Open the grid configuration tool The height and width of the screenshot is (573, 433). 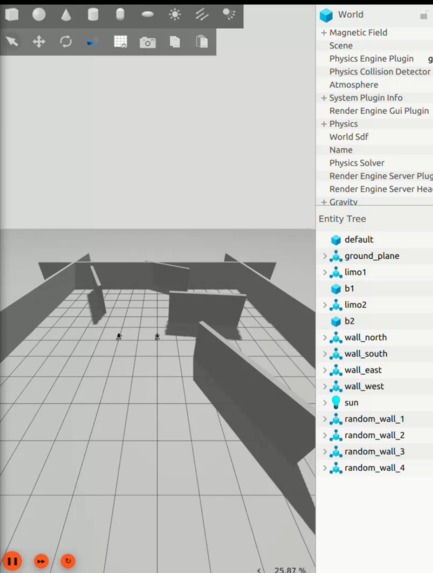pos(120,41)
